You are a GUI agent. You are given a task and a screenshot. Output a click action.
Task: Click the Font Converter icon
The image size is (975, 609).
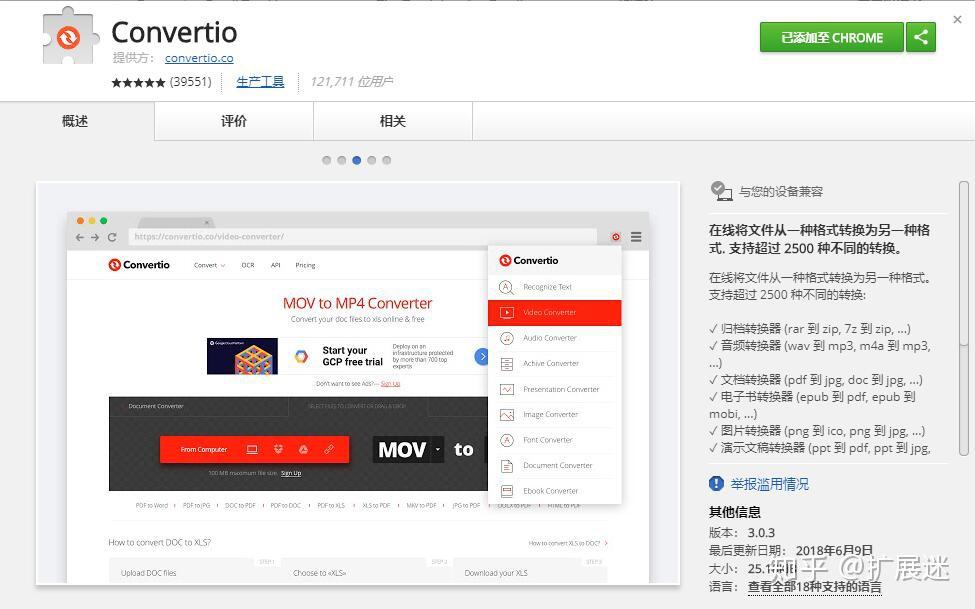pos(507,440)
